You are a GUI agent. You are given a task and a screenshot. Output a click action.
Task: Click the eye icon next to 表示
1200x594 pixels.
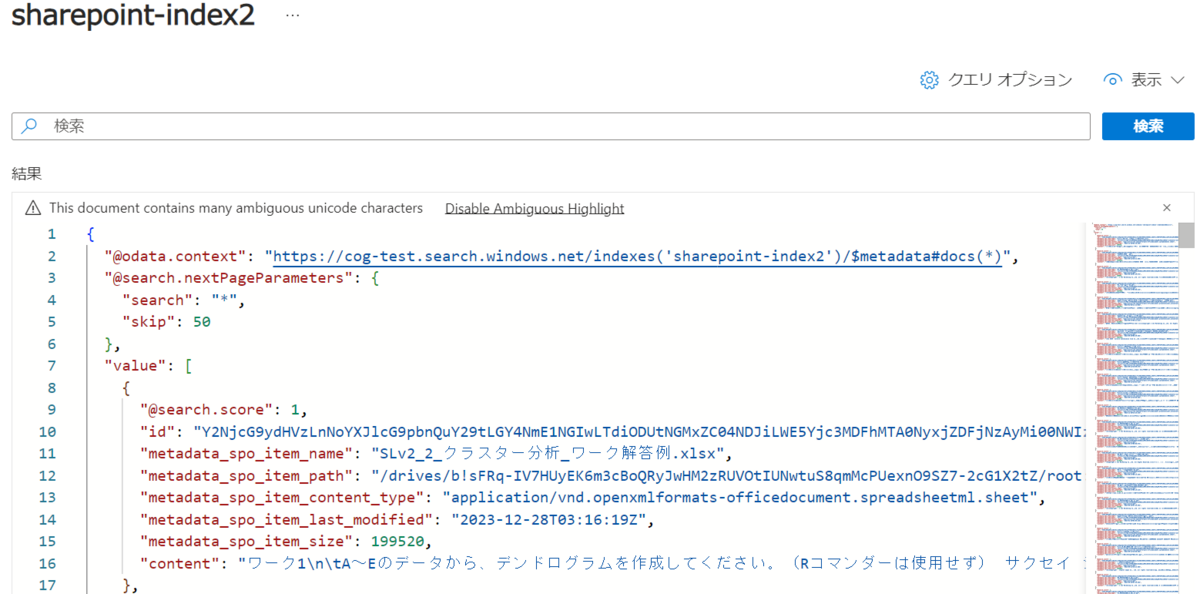pyautogui.click(x=1113, y=80)
